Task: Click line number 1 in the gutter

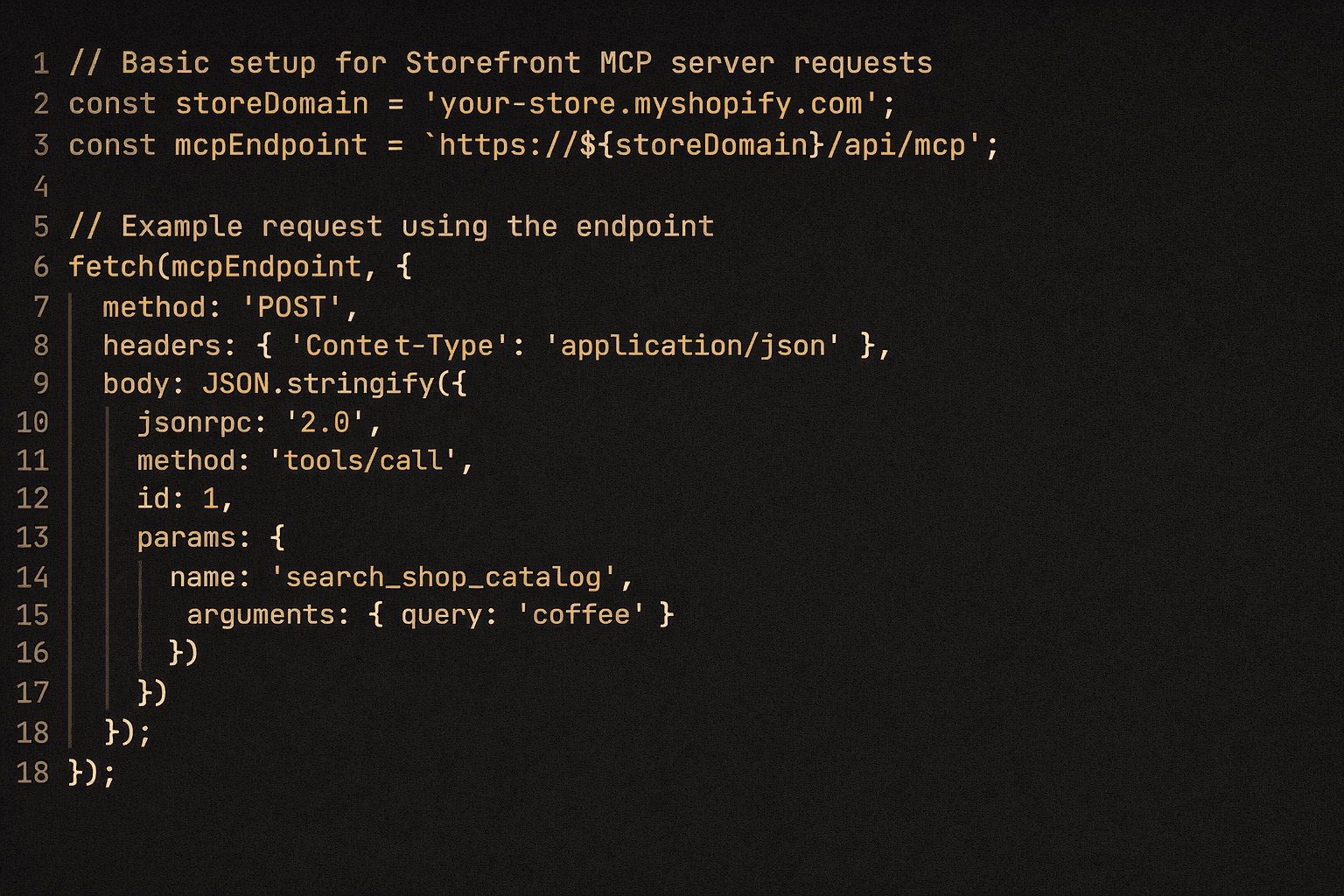Action: pyautogui.click(x=41, y=64)
